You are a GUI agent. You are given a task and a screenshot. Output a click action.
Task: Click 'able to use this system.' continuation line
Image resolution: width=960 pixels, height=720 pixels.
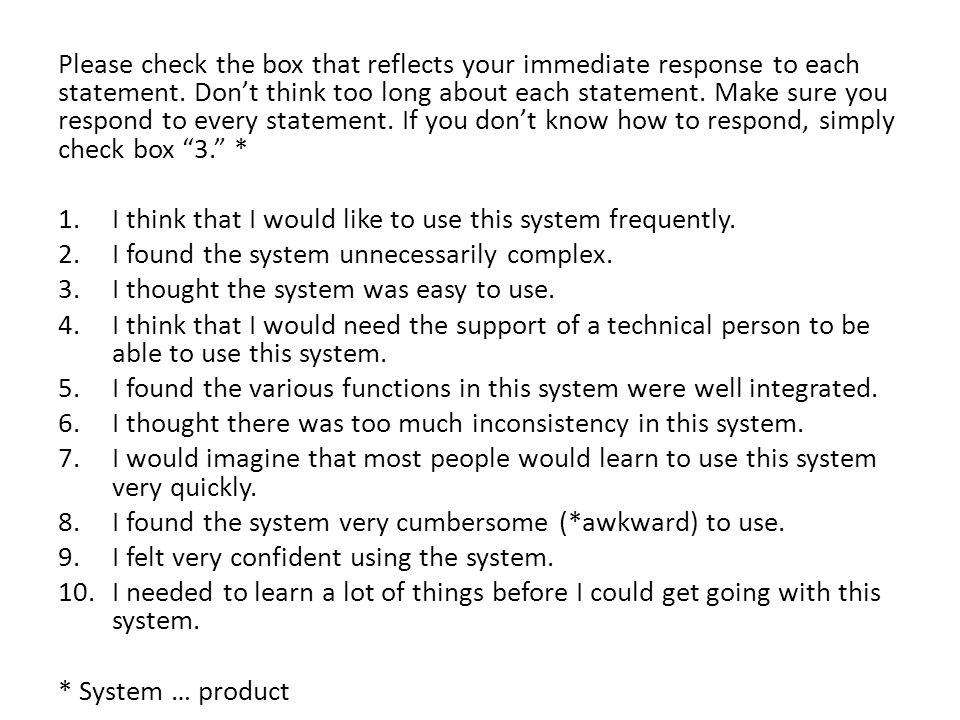249,354
